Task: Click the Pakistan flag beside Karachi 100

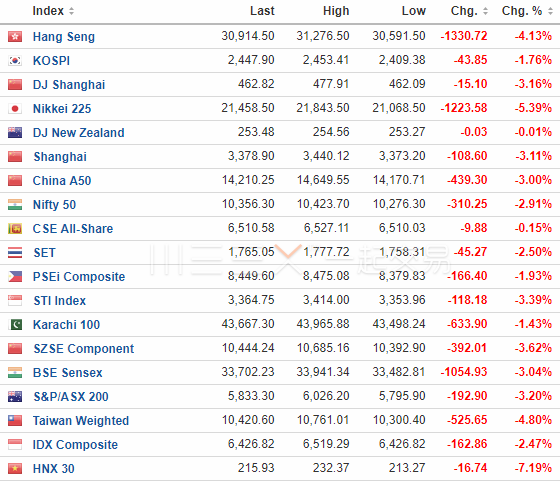Action: (15, 325)
